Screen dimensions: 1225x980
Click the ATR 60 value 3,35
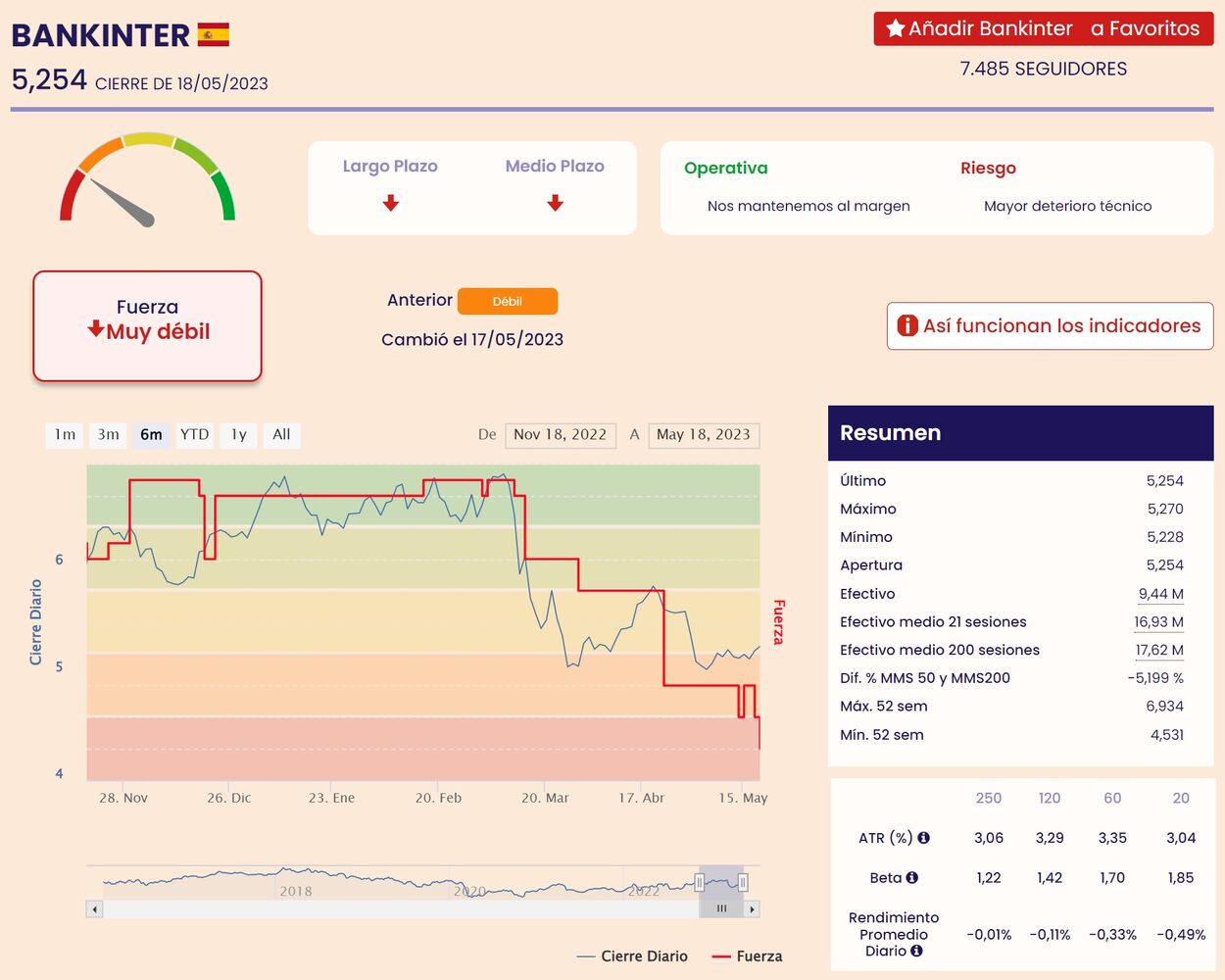tap(1112, 838)
